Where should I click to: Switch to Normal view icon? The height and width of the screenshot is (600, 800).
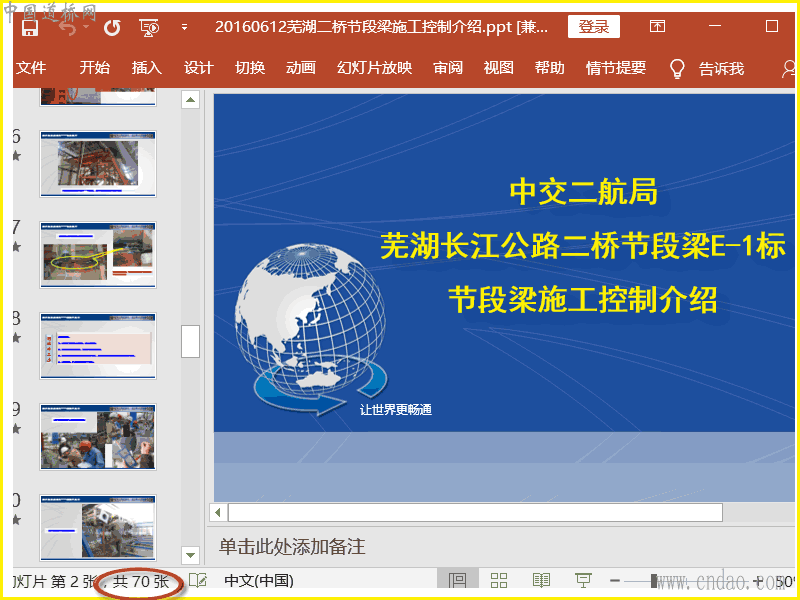(458, 581)
